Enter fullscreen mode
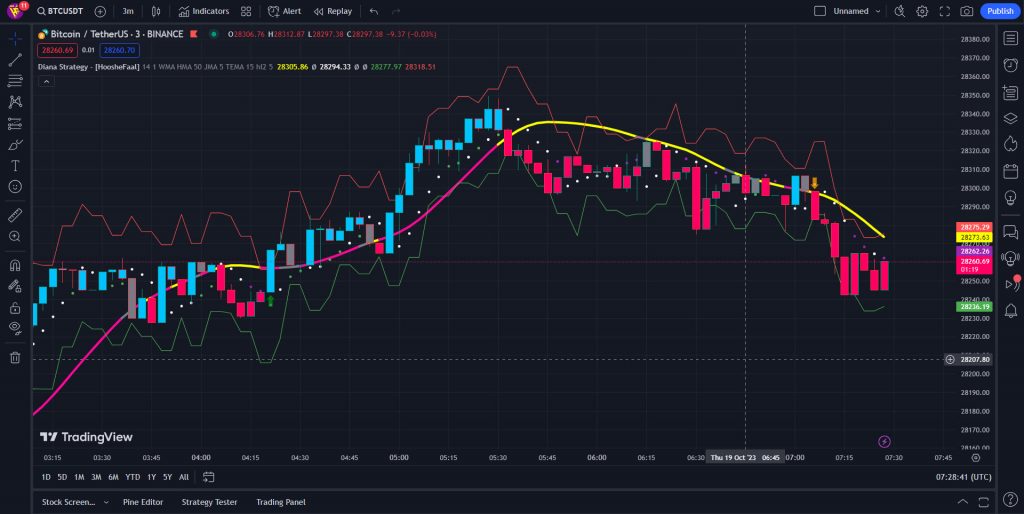 [944, 11]
